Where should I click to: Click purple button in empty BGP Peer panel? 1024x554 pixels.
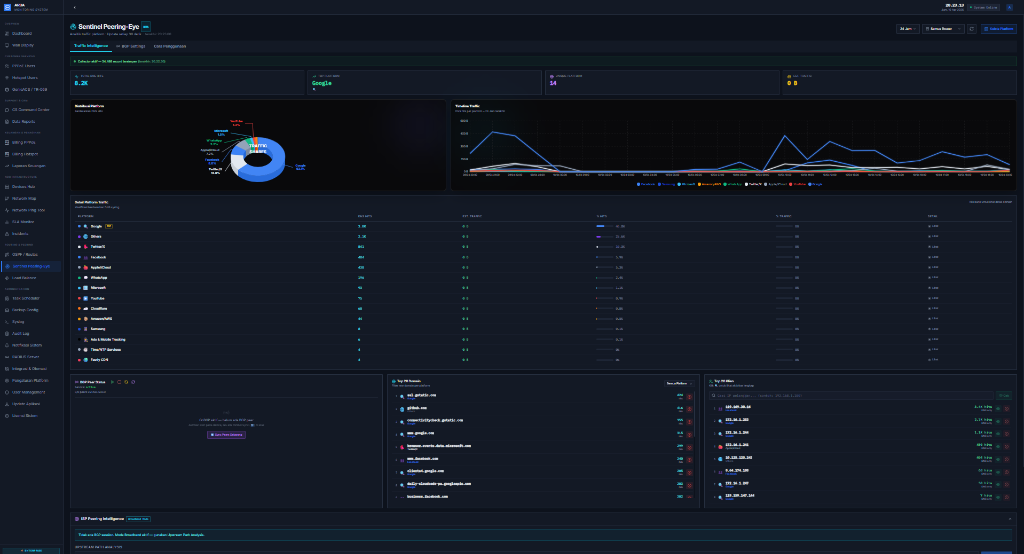(227, 434)
